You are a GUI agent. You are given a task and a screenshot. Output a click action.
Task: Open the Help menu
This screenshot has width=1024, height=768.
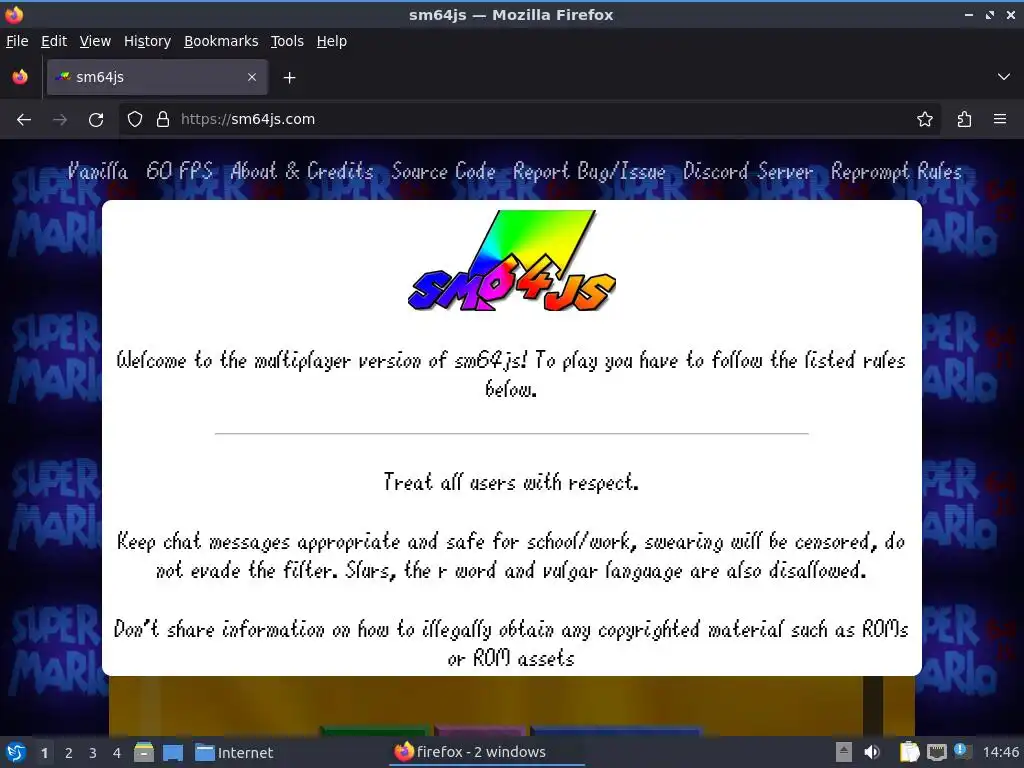pos(332,41)
